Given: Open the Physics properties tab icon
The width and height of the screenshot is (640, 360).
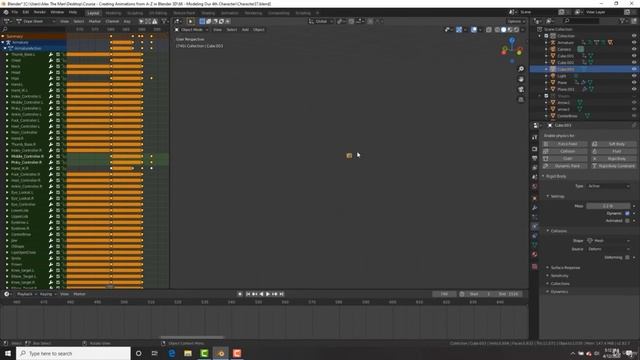Looking at the screenshot, I should click(x=535, y=226).
